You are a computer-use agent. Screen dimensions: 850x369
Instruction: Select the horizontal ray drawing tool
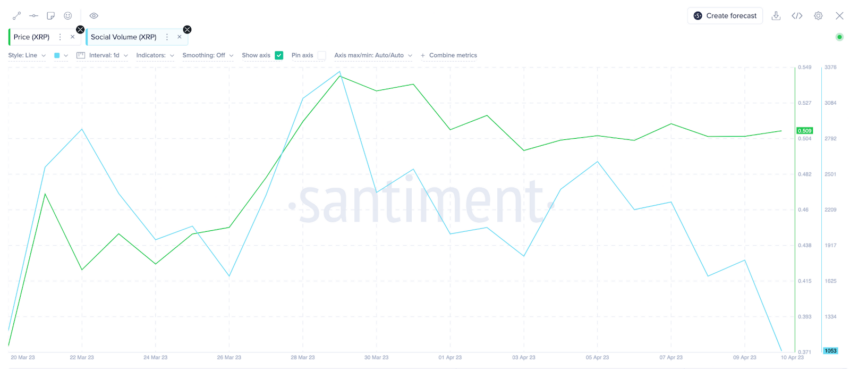(x=34, y=16)
